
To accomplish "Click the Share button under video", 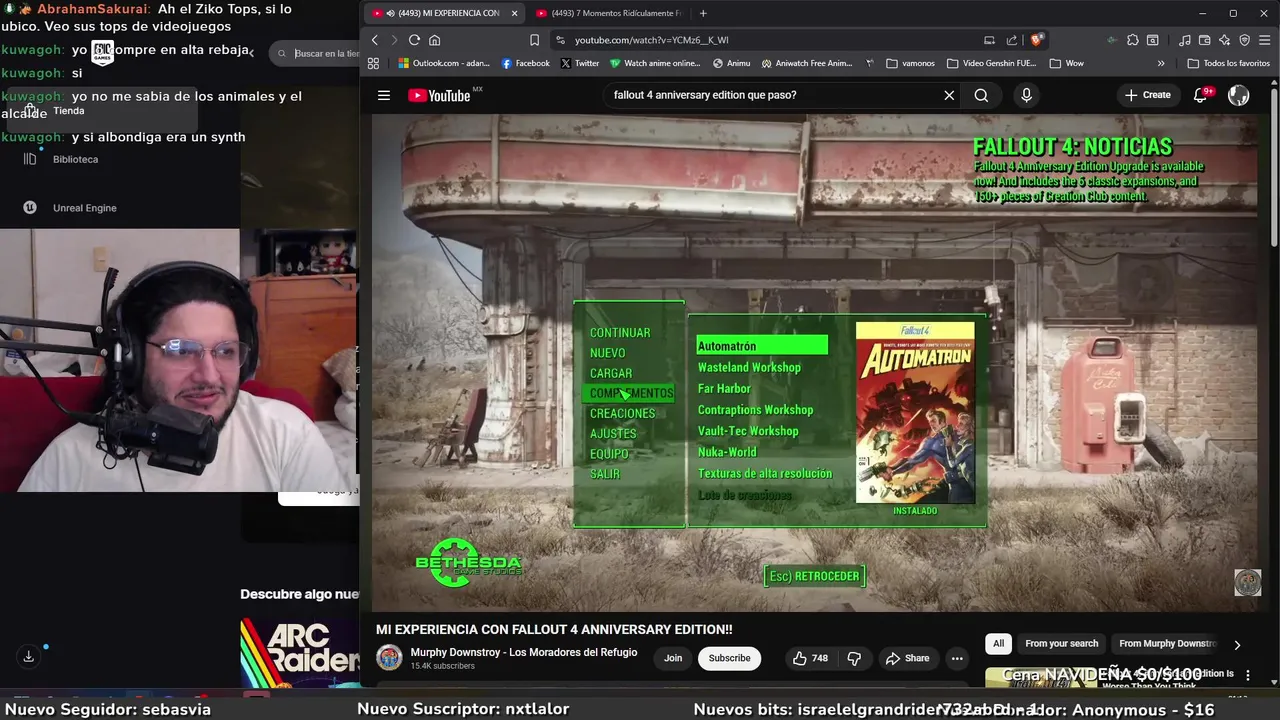I will (x=907, y=658).
